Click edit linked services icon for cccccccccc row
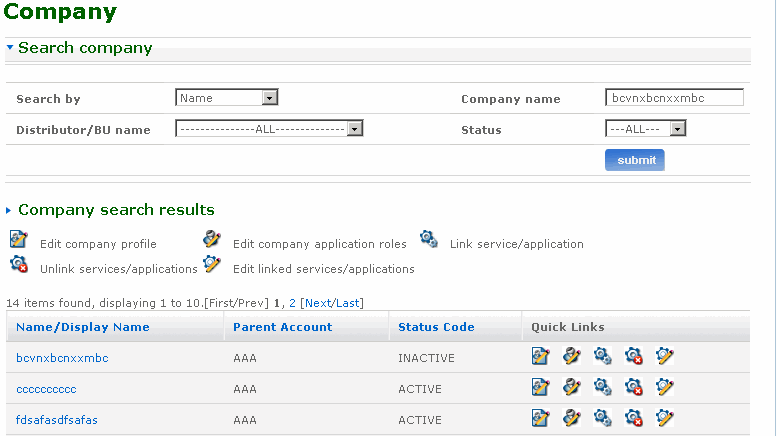This screenshot has width=777, height=436. (664, 387)
